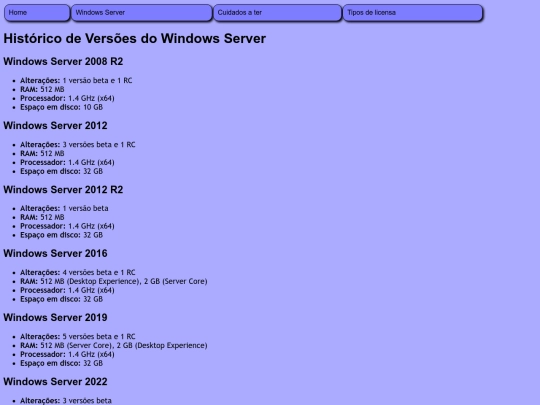The image size is (540, 405).
Task: Click the Windows Server 2019 heading
Action: point(55,318)
